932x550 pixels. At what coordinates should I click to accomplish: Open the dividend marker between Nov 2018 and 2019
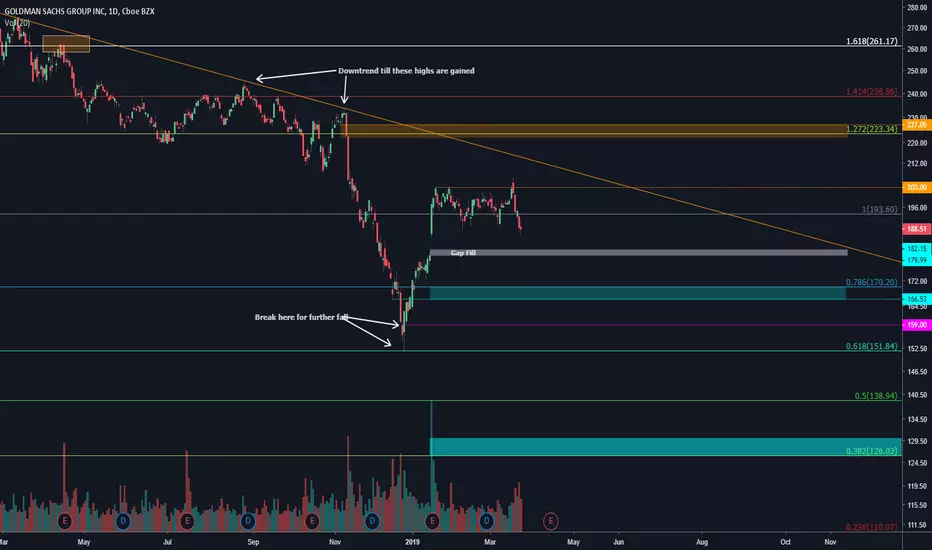372,521
